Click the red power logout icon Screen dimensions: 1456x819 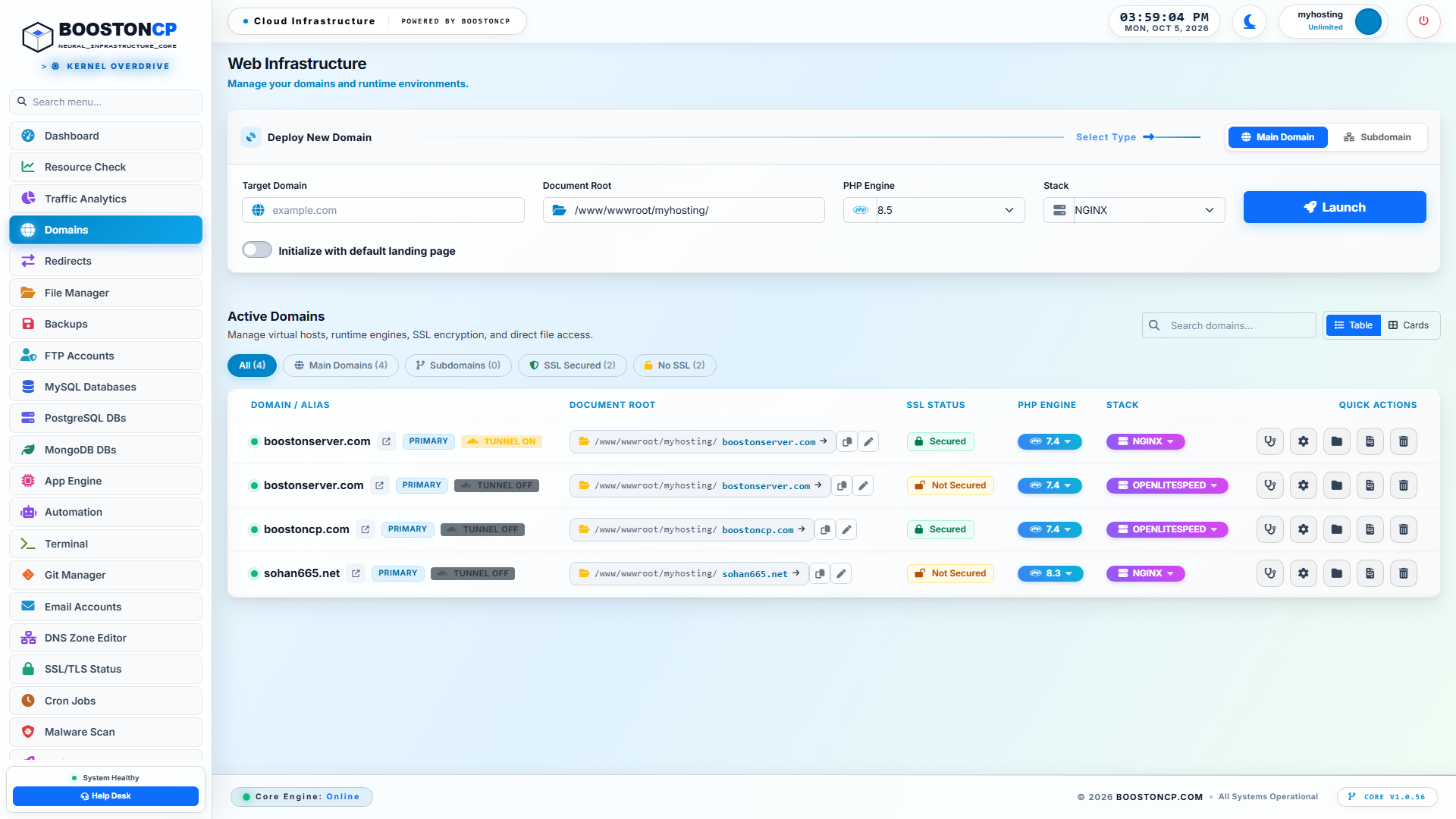click(1423, 21)
